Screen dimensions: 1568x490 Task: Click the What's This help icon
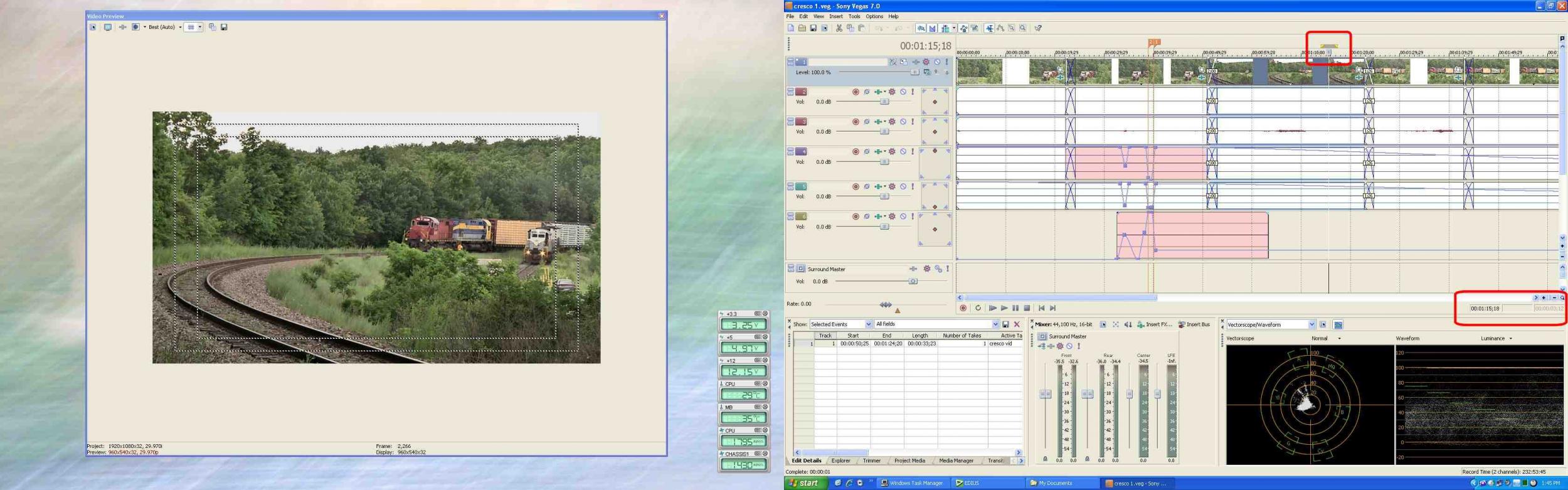[1038, 28]
